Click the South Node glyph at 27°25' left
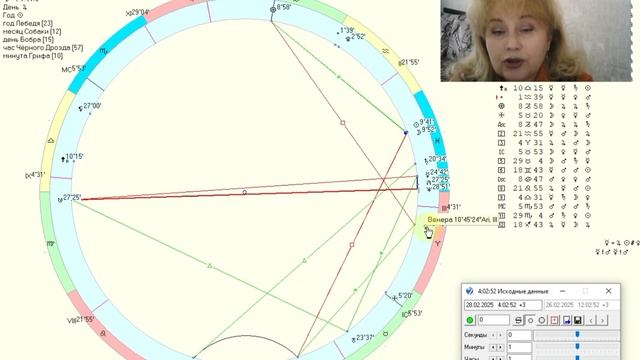Screen dimensions: 640x360 point(60,200)
